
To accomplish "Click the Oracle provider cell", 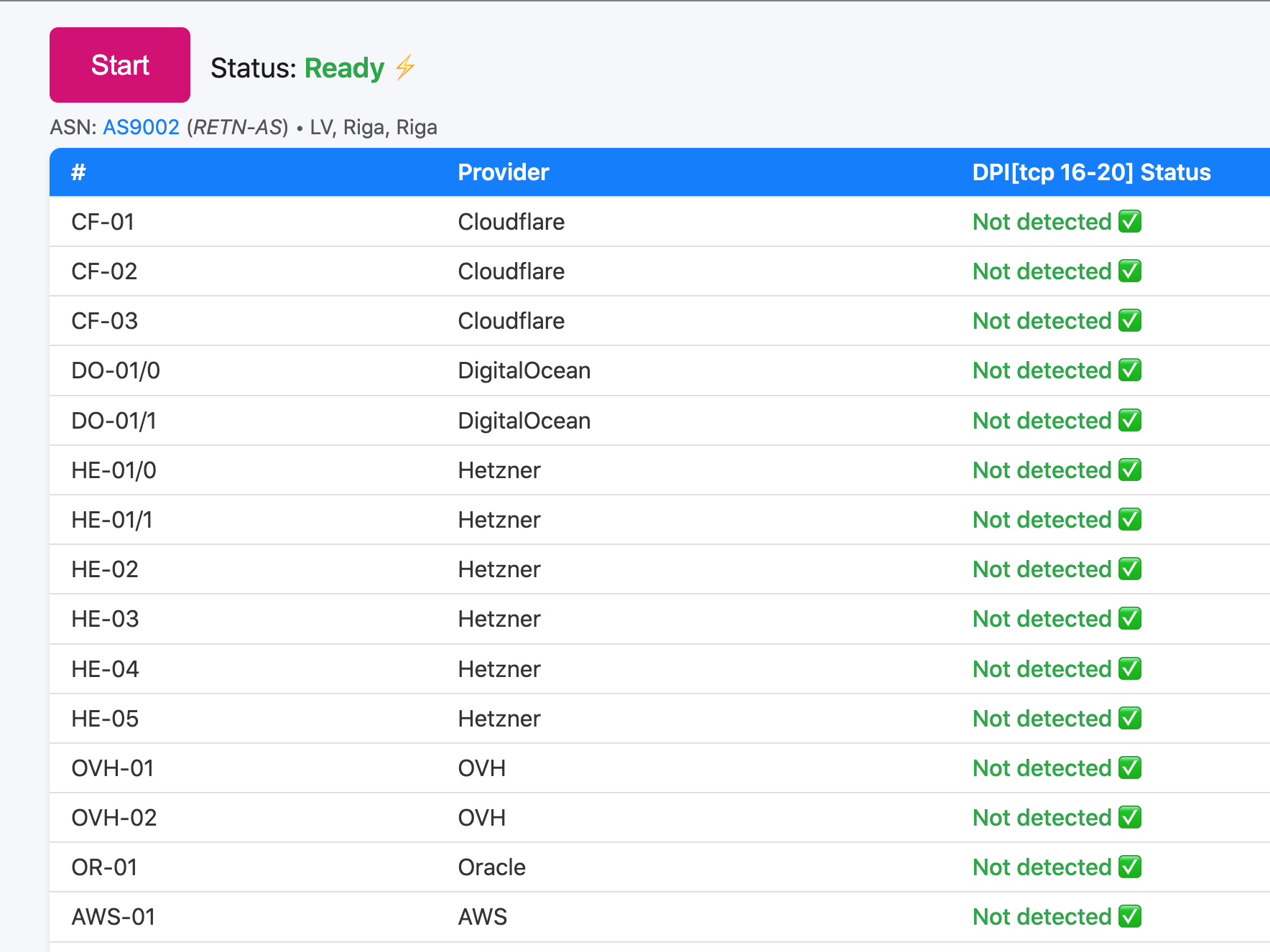I will coord(491,867).
